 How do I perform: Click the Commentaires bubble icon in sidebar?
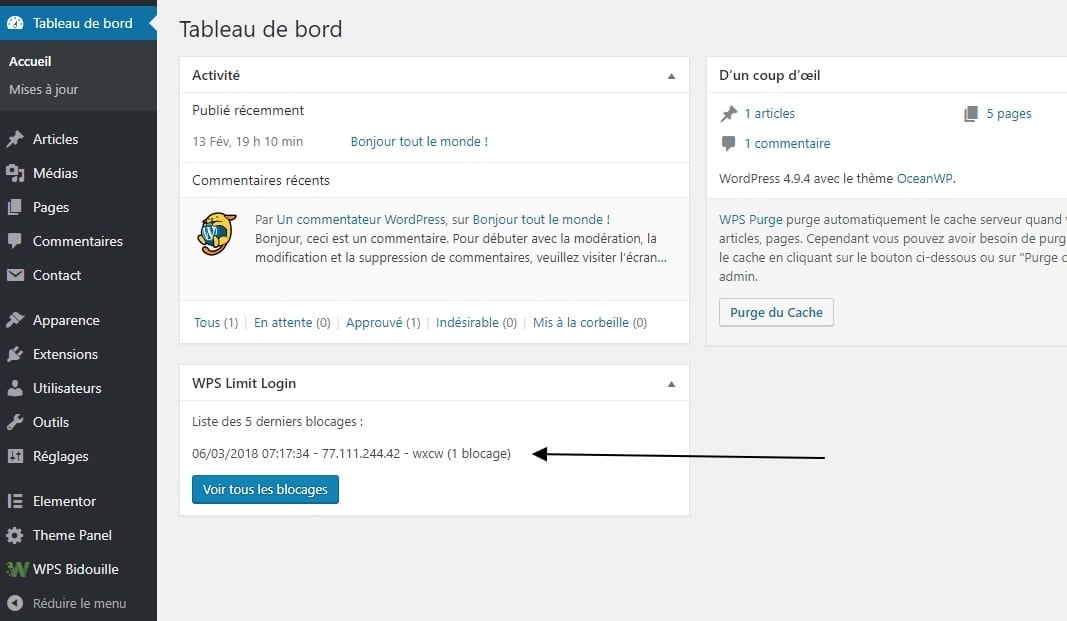coord(15,241)
